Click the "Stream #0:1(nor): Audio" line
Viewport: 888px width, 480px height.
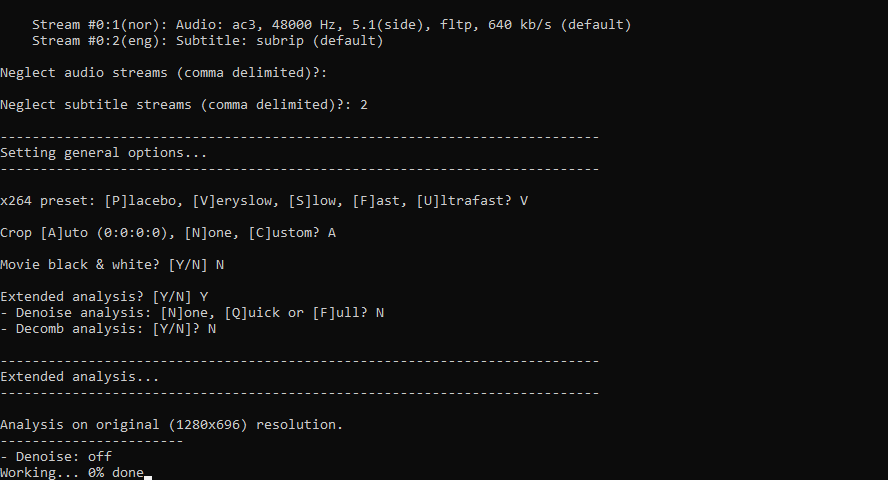pyautogui.click(x=331, y=25)
